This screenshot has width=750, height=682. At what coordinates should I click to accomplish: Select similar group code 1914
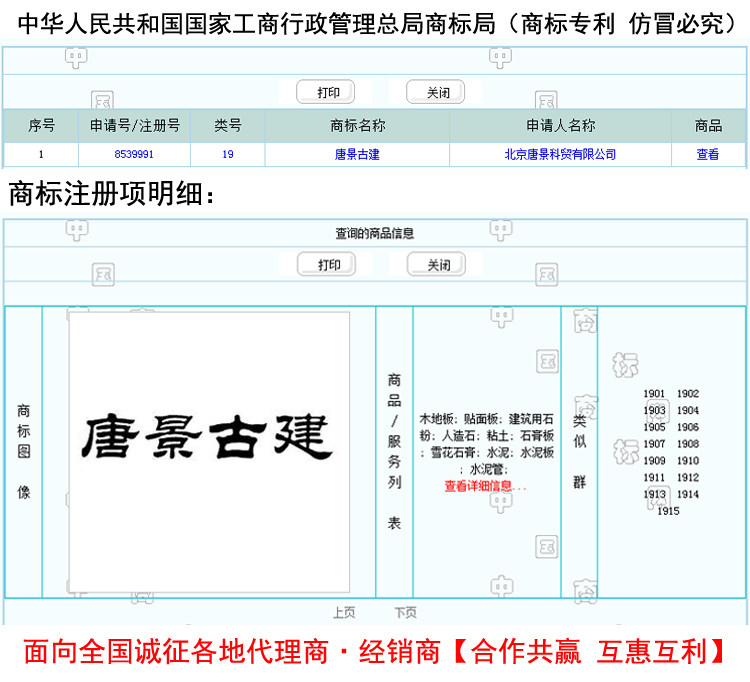(x=688, y=494)
